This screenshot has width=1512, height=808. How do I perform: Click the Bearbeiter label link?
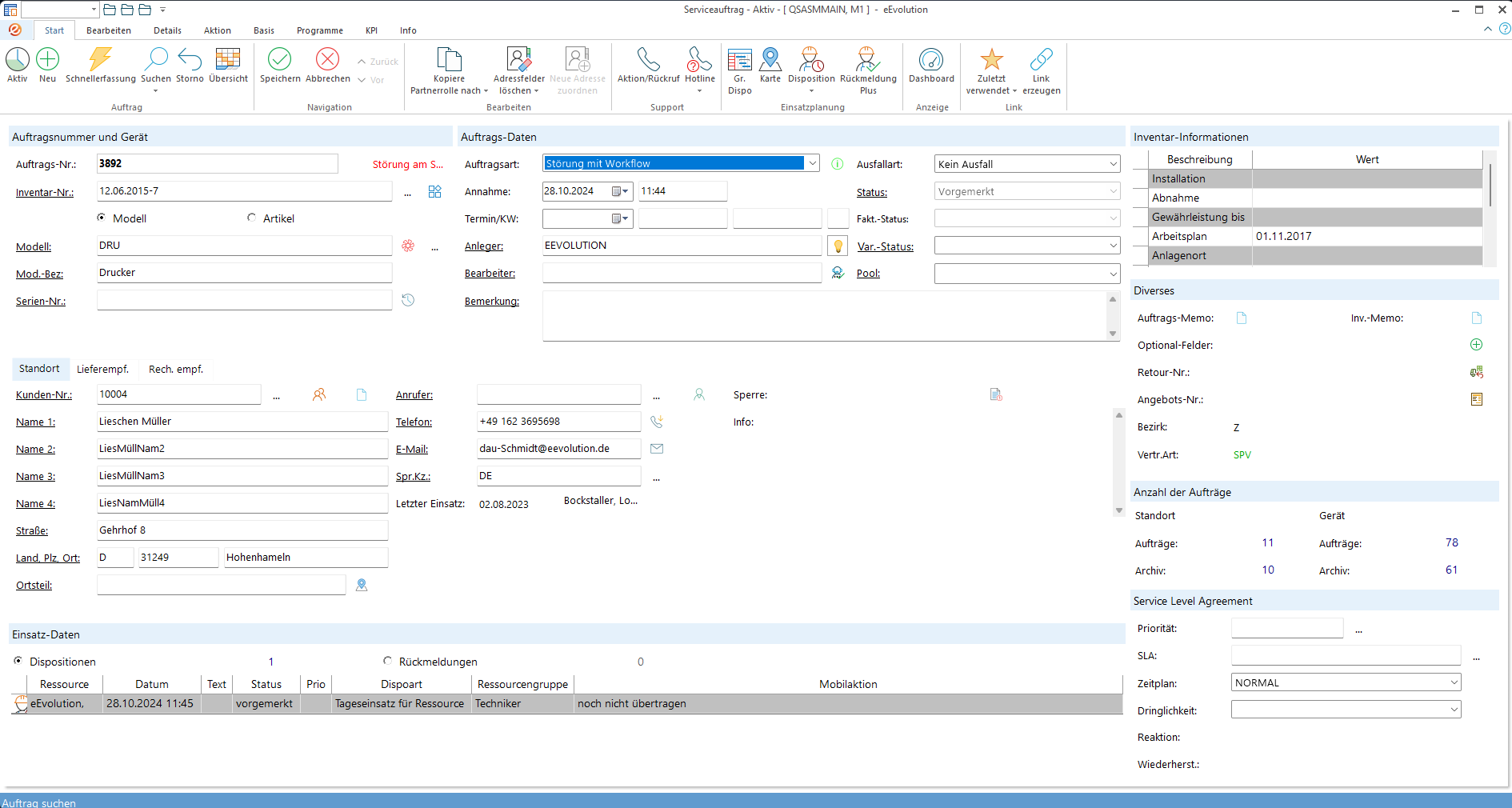point(490,273)
